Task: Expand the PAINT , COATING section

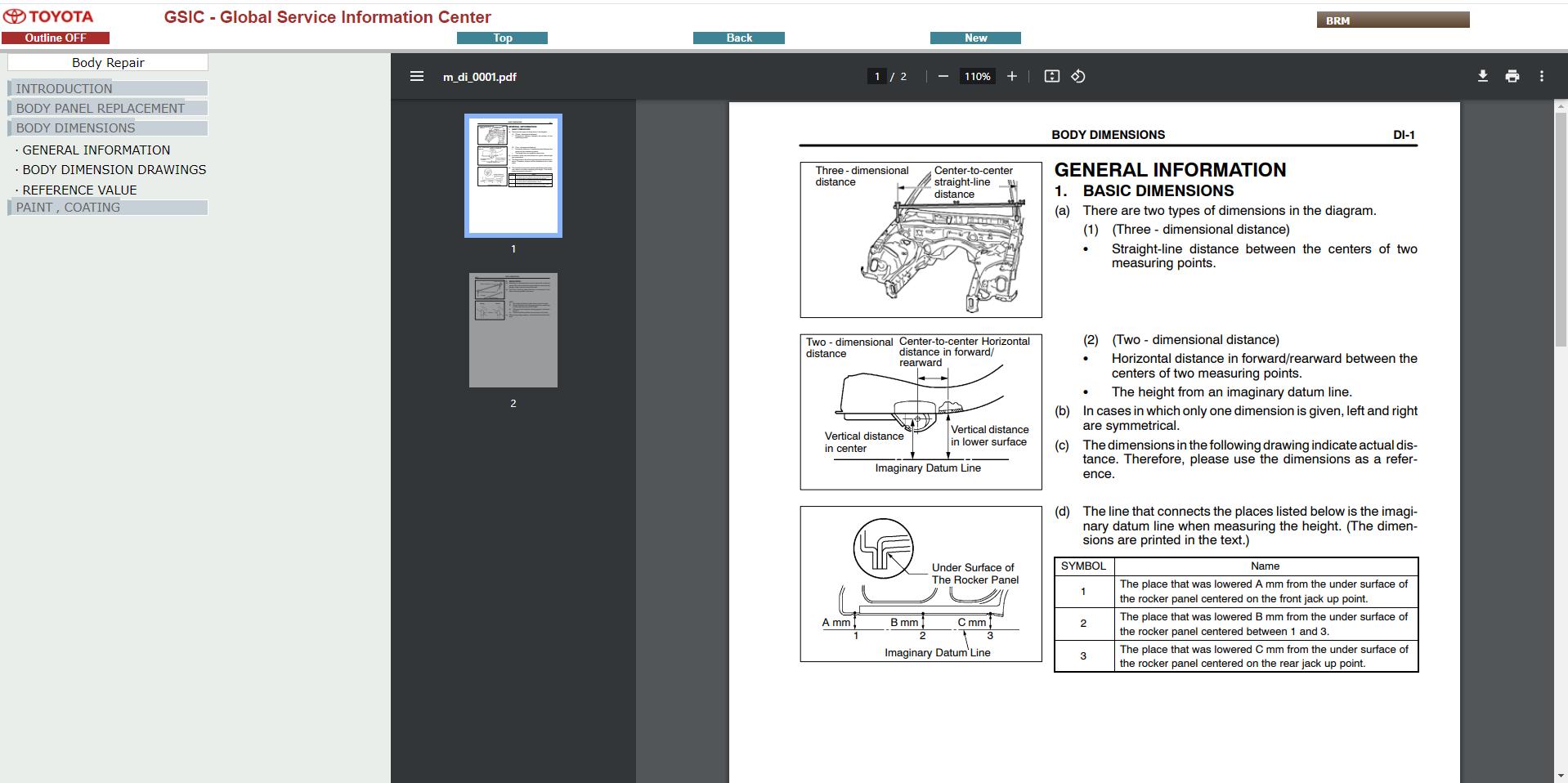Action: (x=107, y=208)
